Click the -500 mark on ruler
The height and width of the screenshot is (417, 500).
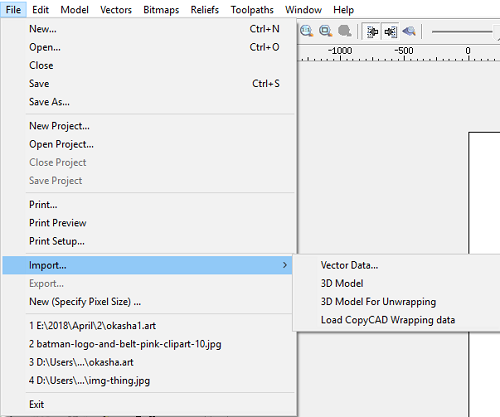(x=404, y=51)
